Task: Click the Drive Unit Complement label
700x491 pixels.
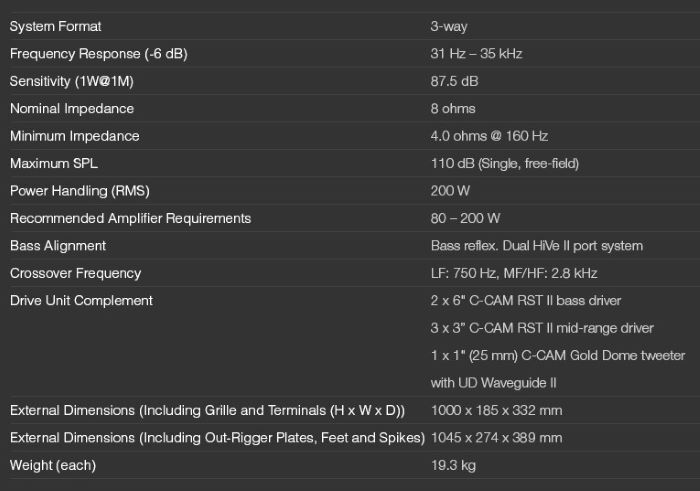Action: (x=81, y=300)
